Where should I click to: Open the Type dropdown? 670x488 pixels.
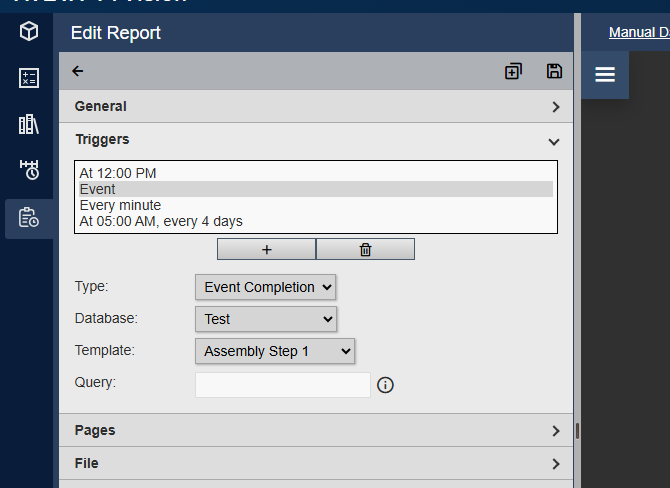[x=266, y=287]
